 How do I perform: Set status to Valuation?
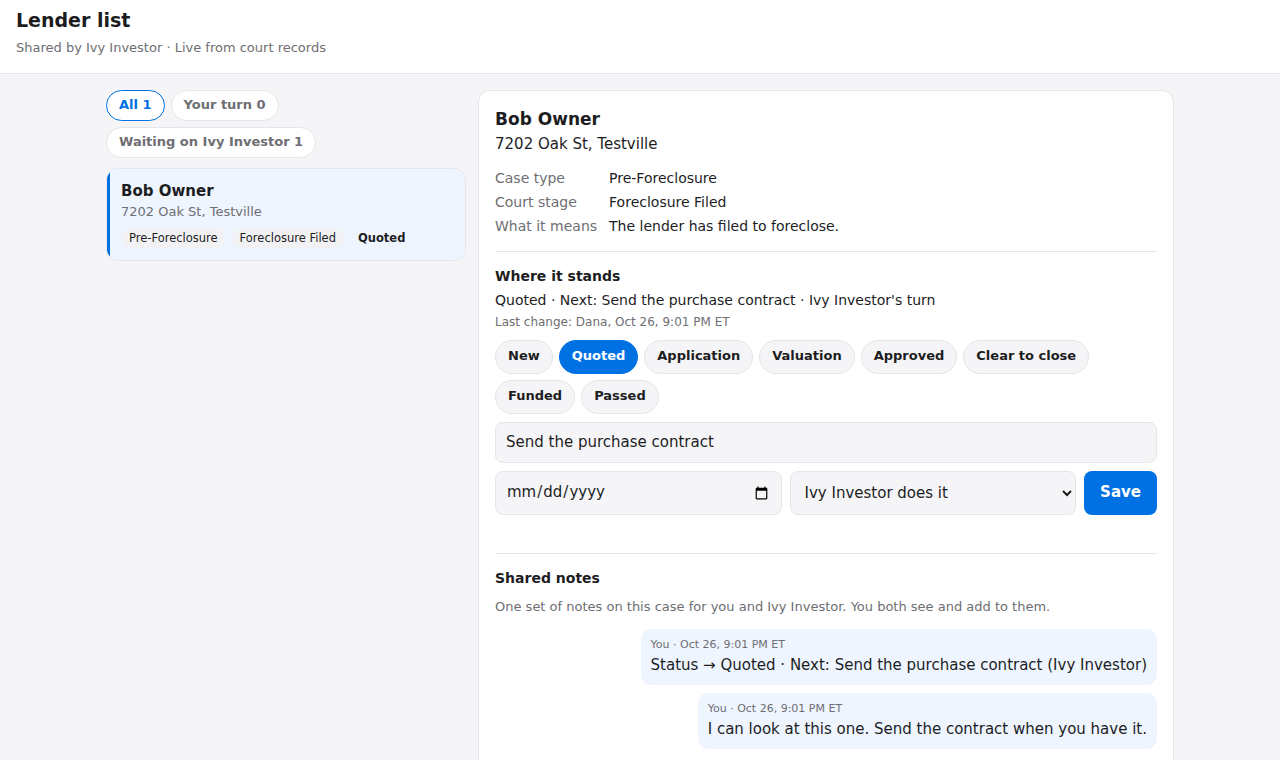coord(807,357)
